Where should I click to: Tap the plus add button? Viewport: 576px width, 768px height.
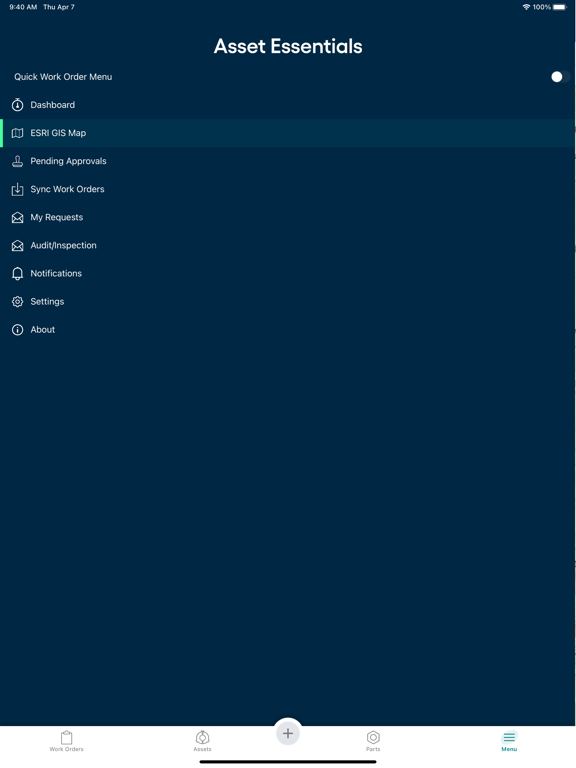tap(288, 733)
